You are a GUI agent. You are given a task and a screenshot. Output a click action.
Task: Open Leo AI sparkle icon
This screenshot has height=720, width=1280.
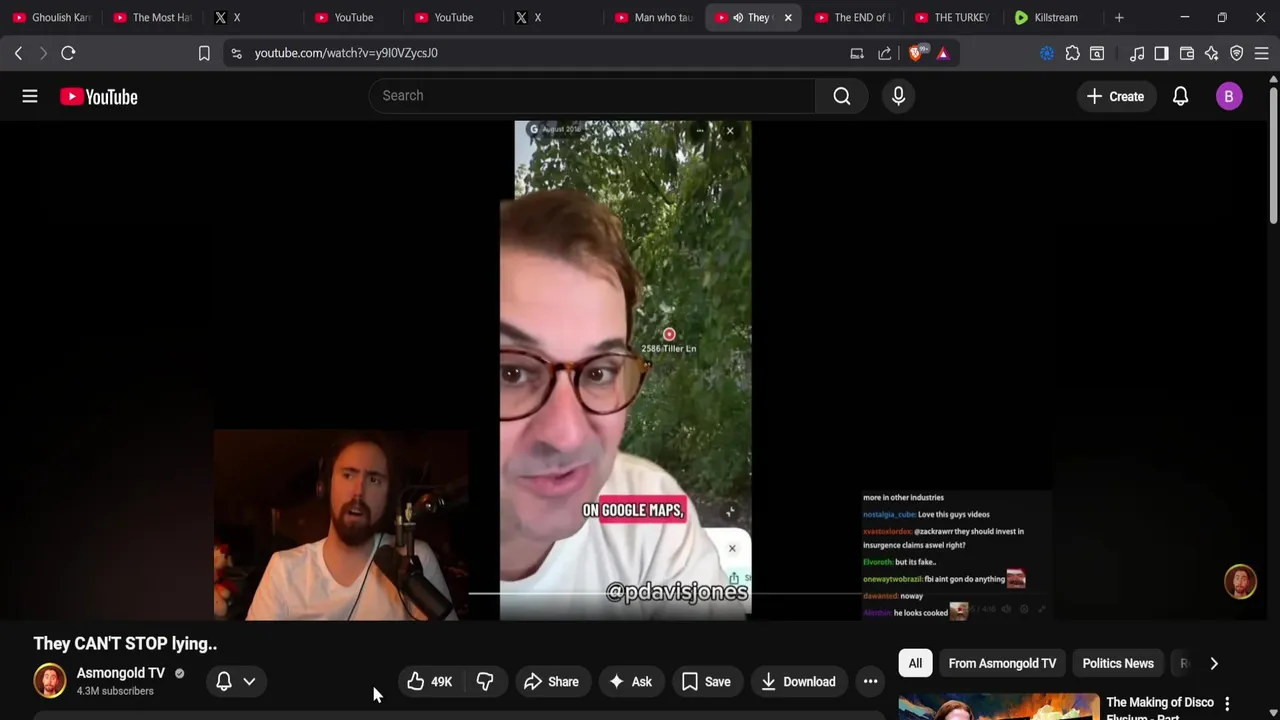point(1211,53)
